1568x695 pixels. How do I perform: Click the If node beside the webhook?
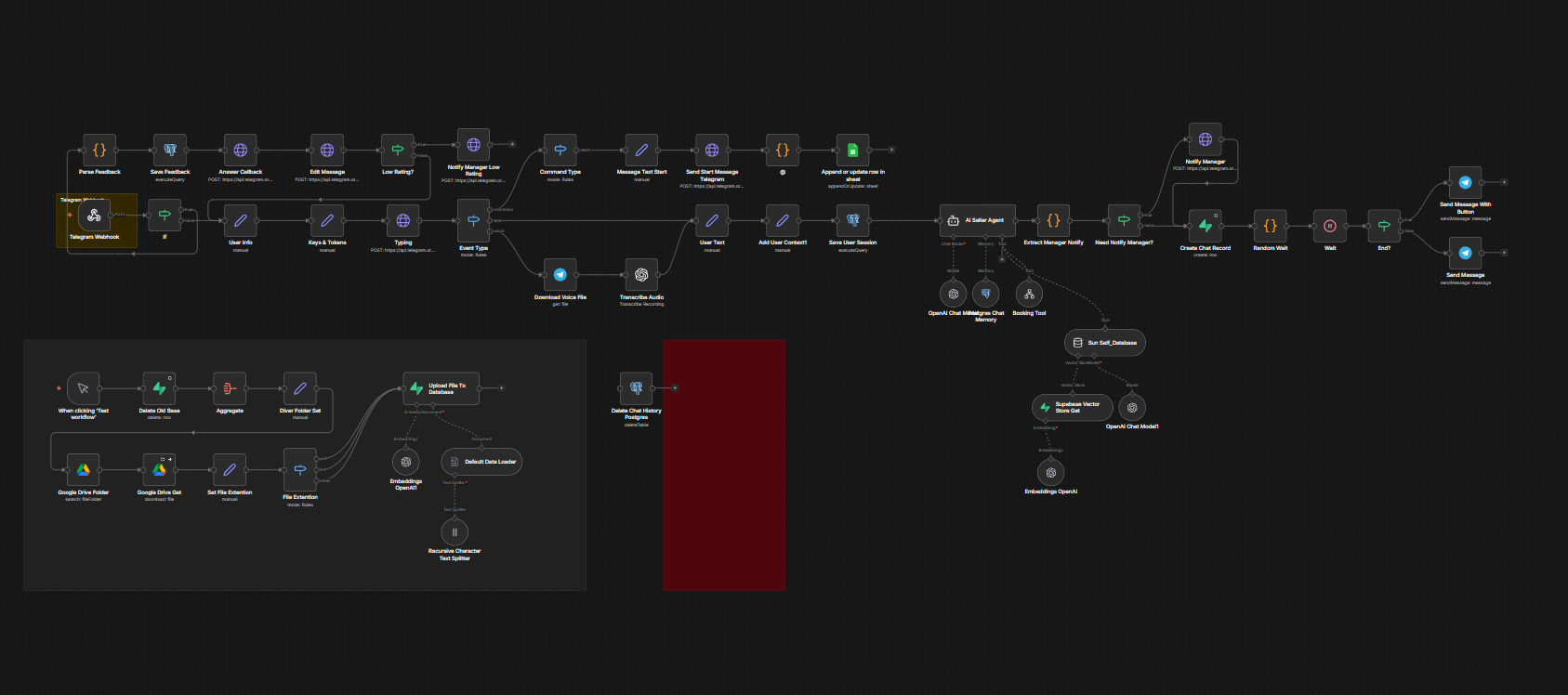pos(165,216)
